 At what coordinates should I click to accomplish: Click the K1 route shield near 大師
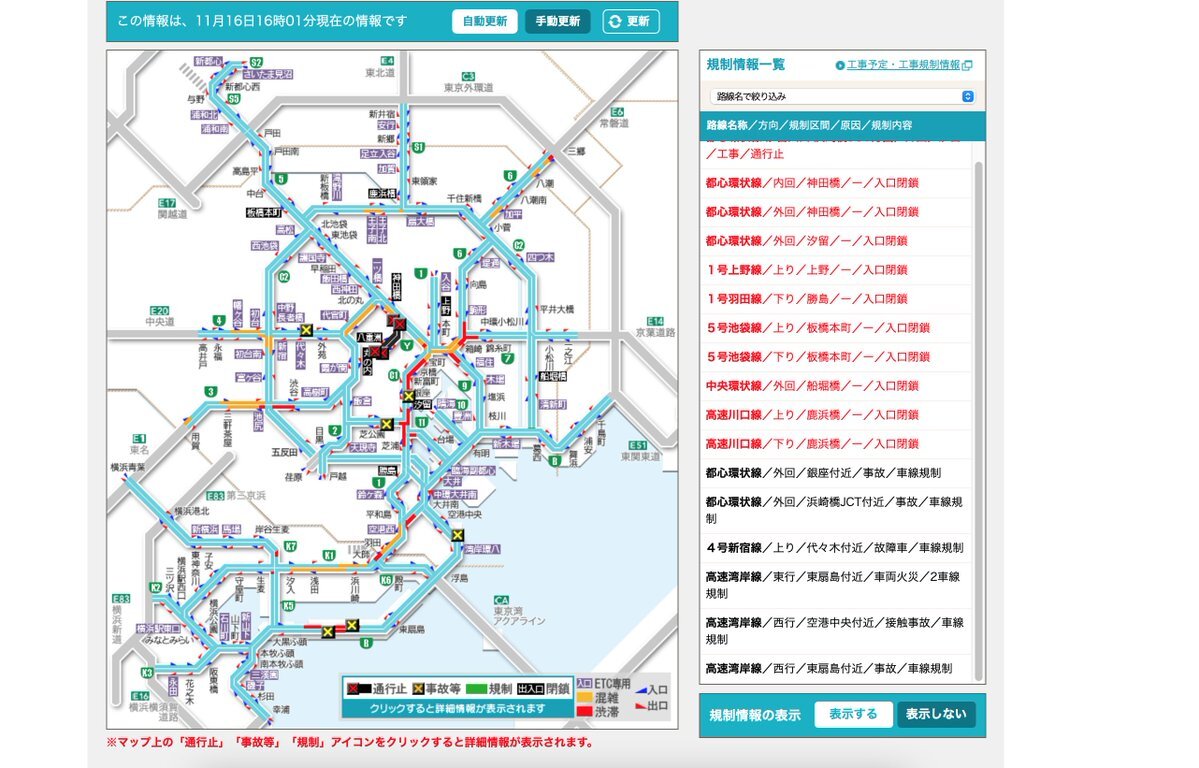(329, 555)
